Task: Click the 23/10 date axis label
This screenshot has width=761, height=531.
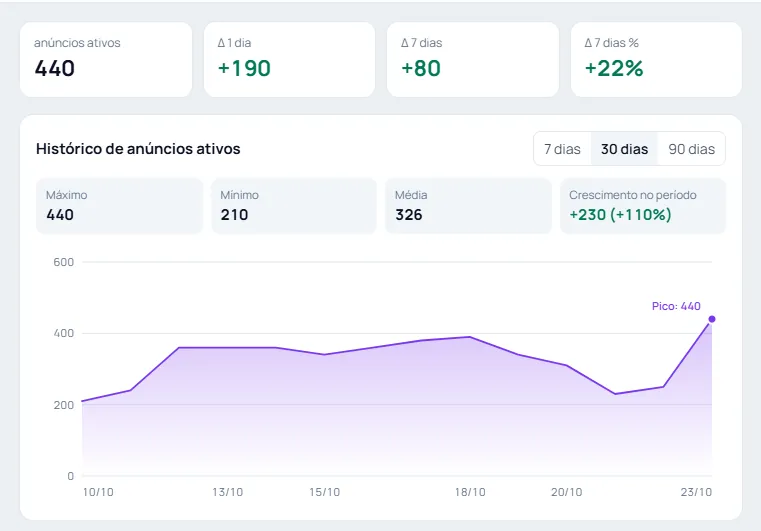Action: [x=696, y=492]
